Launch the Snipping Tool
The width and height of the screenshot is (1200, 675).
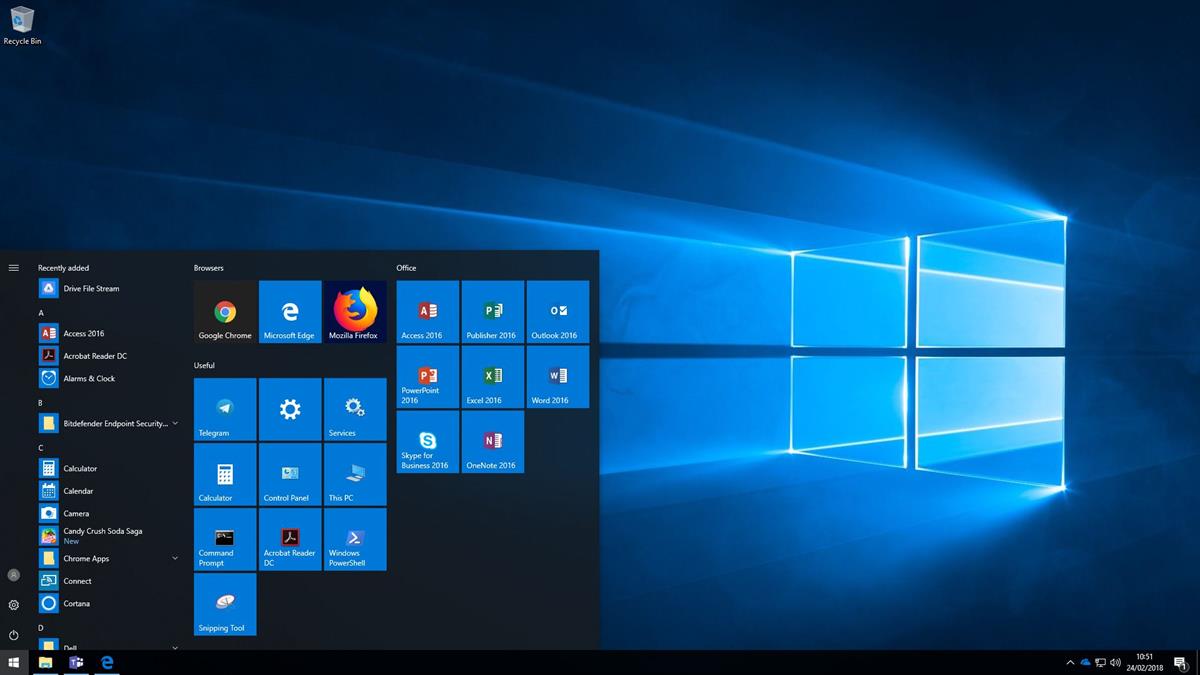[x=224, y=604]
